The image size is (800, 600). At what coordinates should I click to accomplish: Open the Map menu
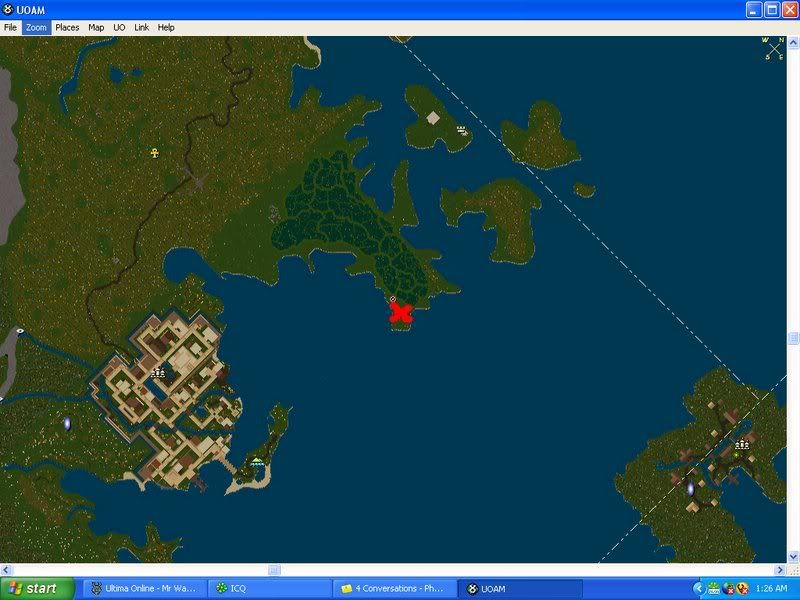(96, 28)
